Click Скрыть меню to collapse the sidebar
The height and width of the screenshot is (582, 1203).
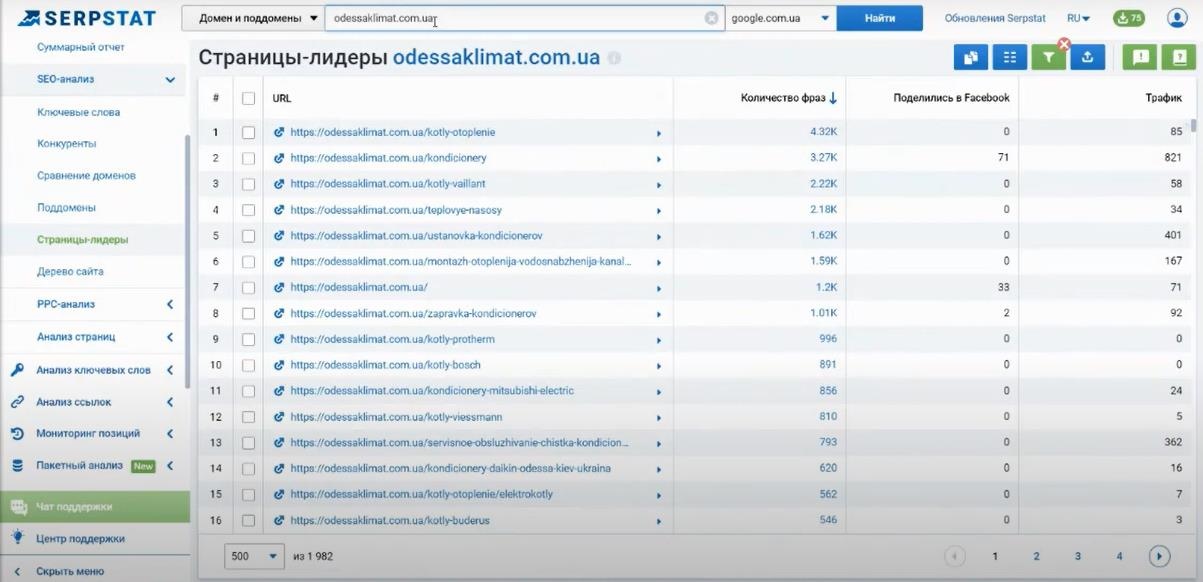pyautogui.click(x=70, y=572)
